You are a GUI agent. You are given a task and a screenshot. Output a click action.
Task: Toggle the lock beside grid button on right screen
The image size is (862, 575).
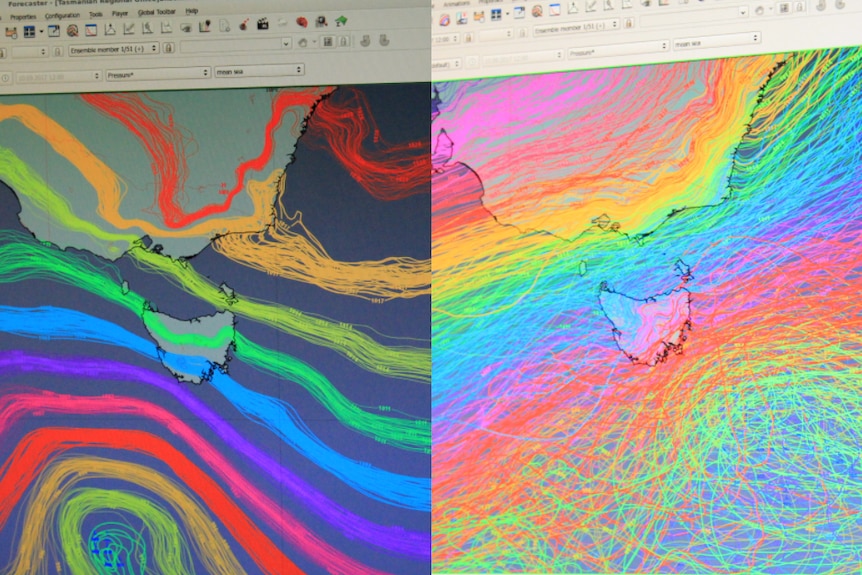tap(800, 7)
